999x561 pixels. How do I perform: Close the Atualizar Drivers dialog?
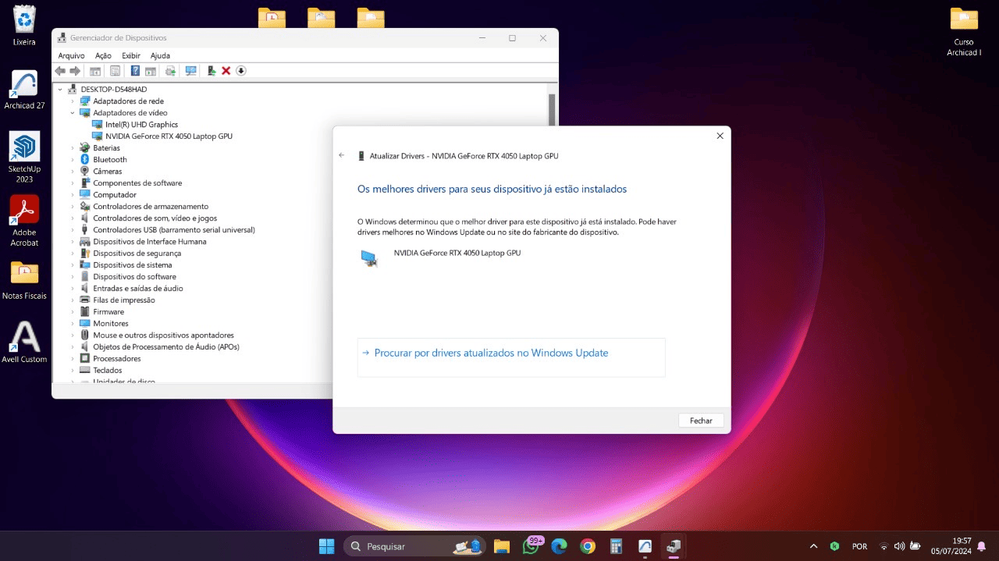[720, 136]
